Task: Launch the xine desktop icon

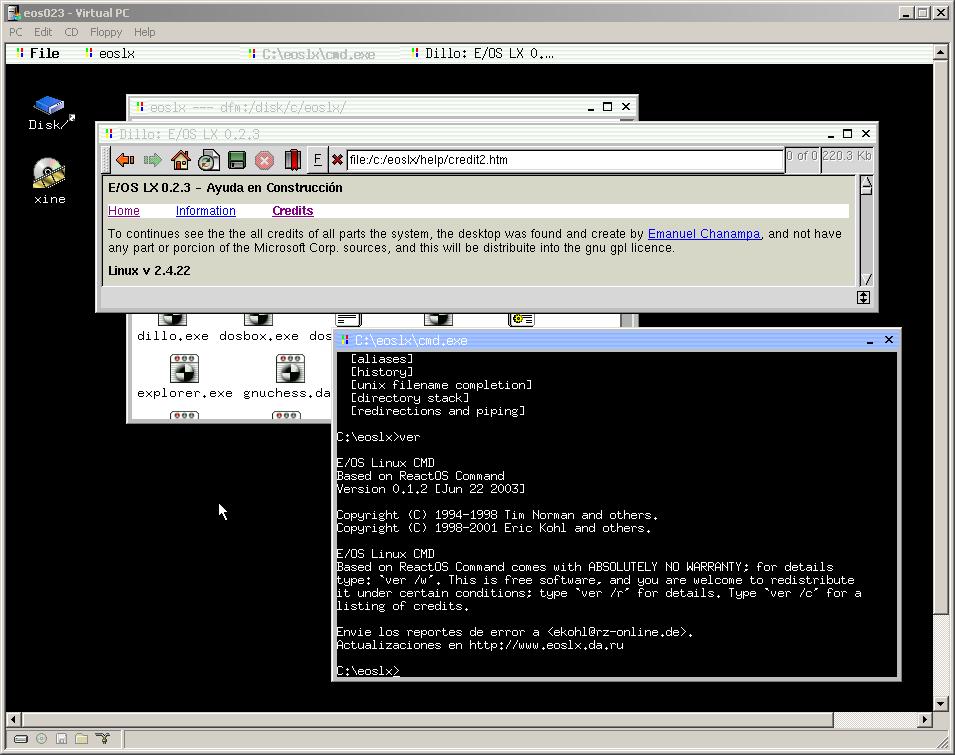Action: tap(49, 181)
